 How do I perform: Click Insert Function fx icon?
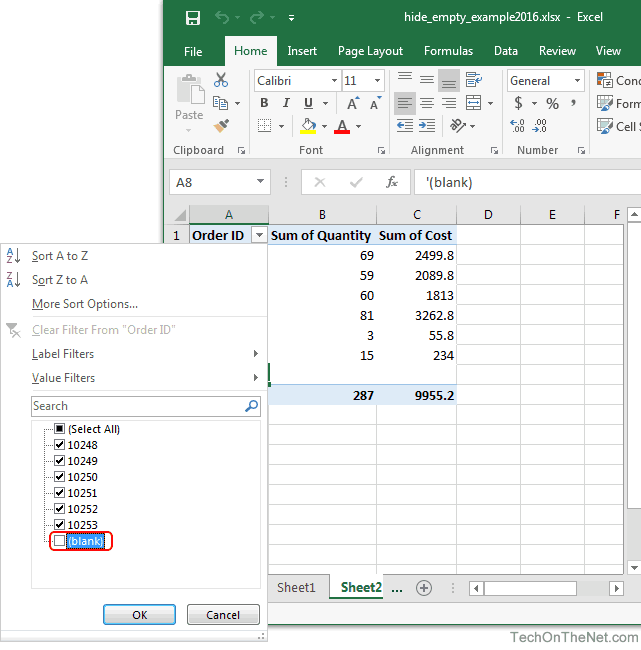point(392,182)
